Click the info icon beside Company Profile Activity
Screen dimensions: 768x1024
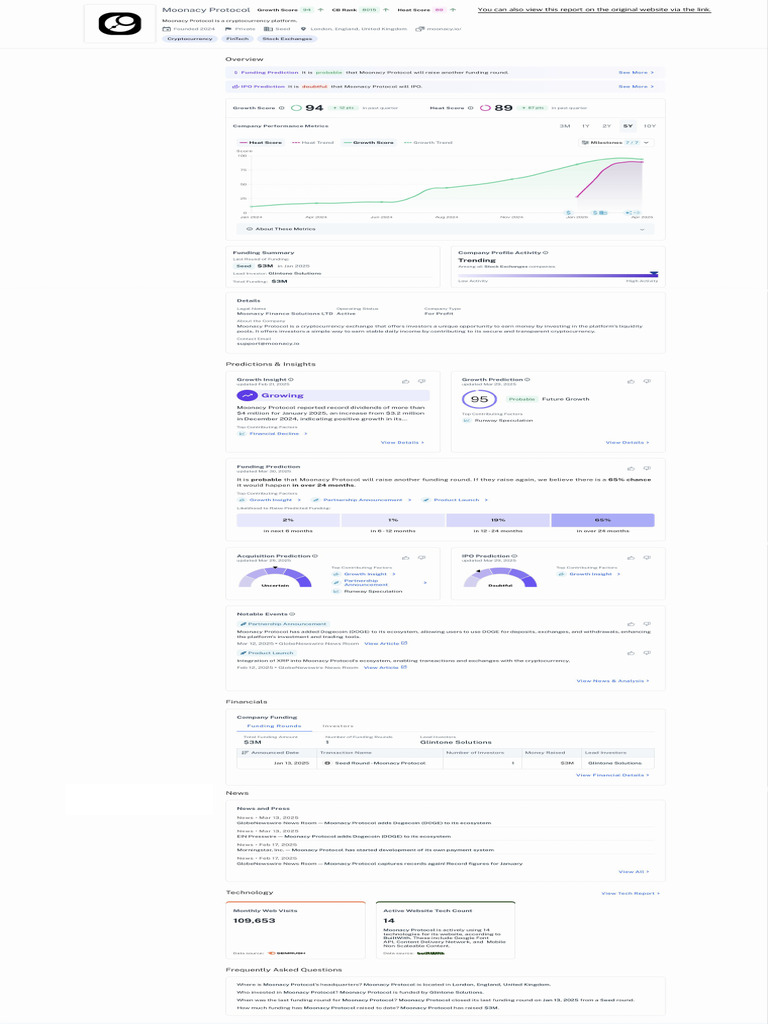tap(545, 253)
